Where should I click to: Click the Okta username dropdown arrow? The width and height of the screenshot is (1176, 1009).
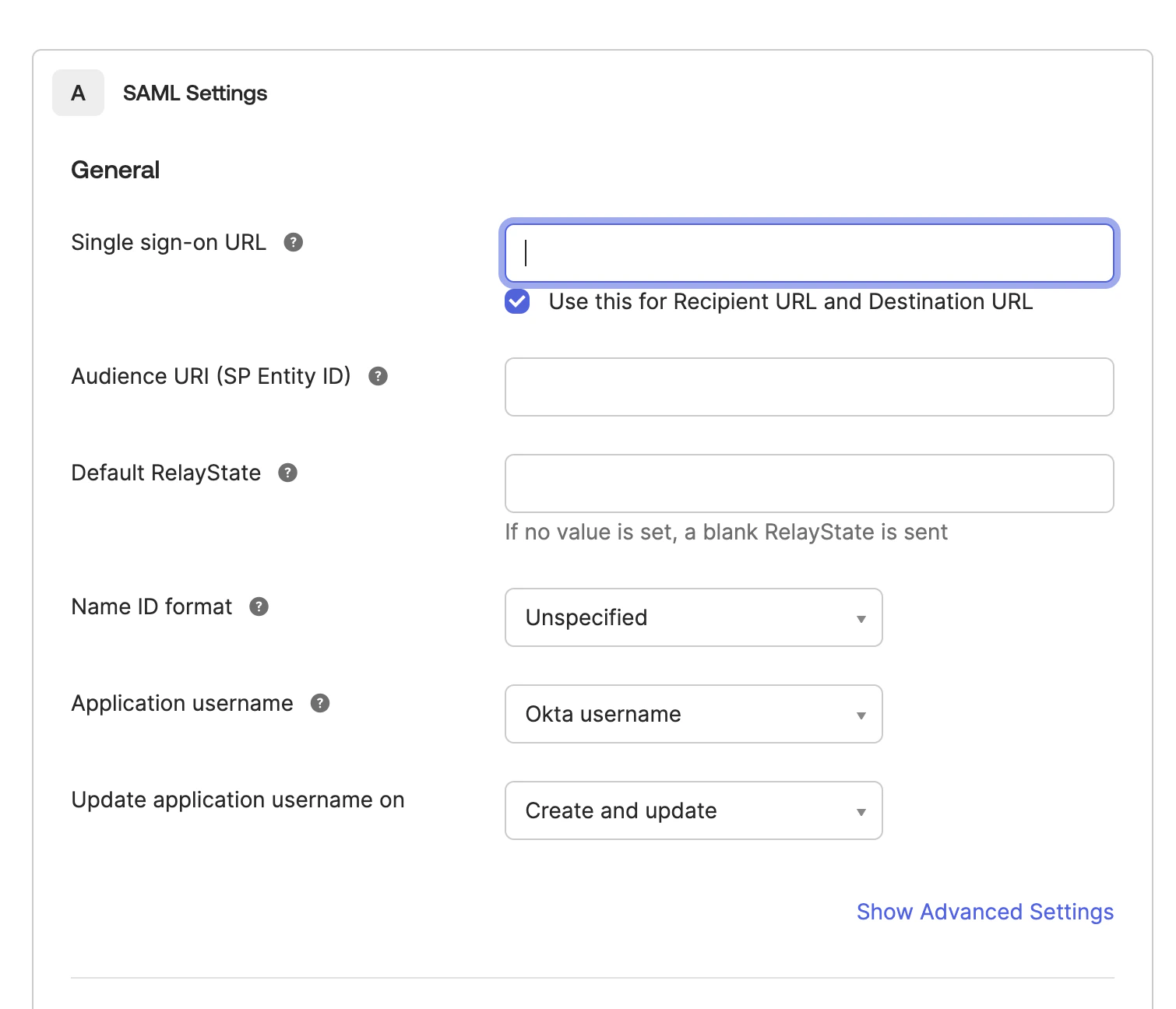861,715
